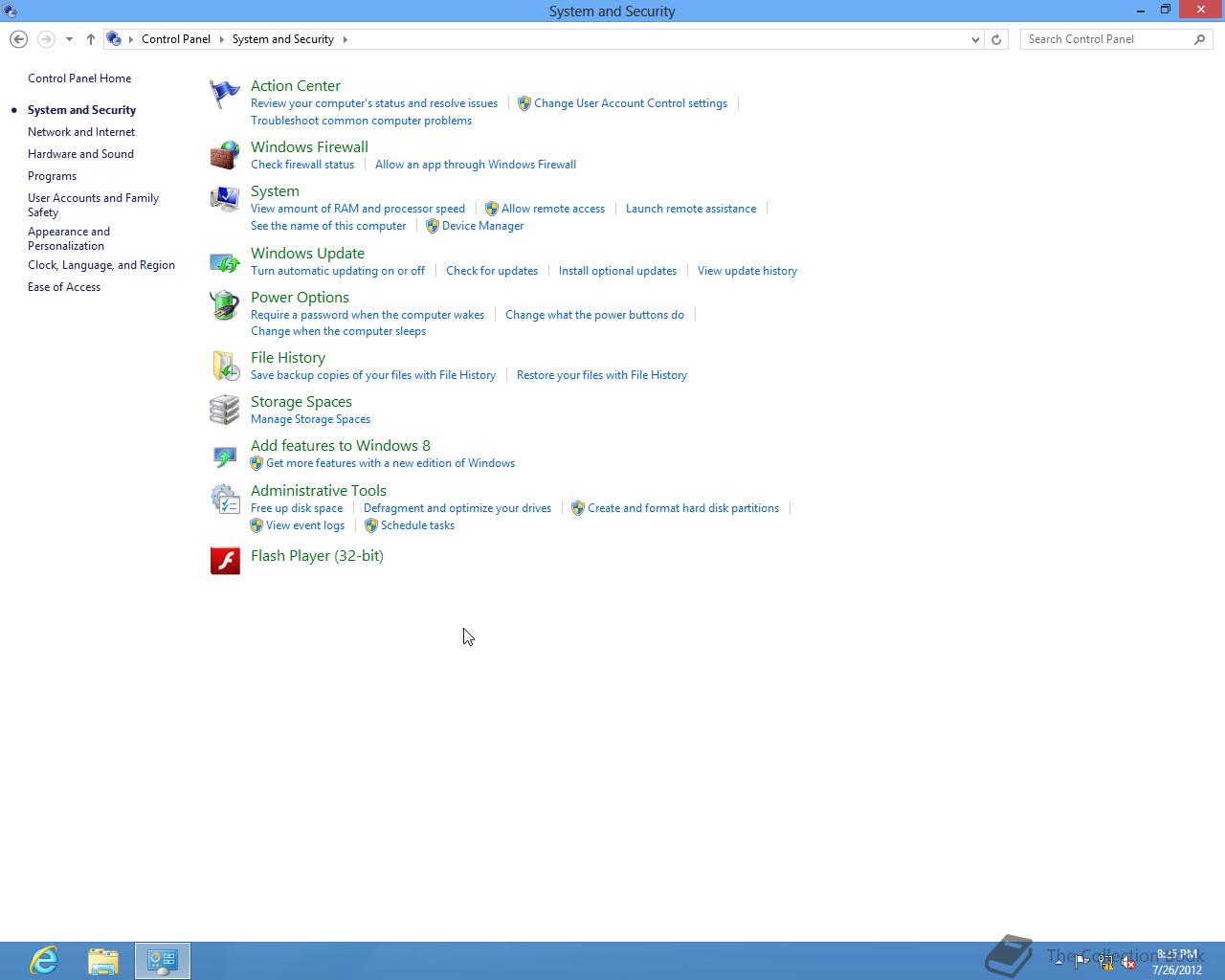Click Launch remote assistance link
Screen dimensions: 1225x980
(x=691, y=209)
